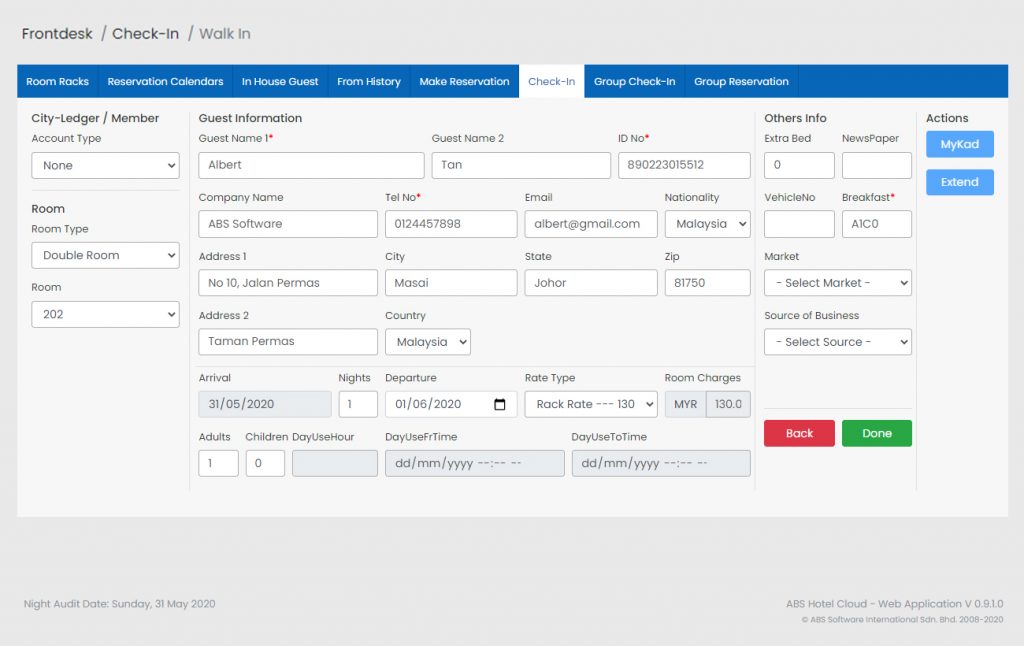Open the Departure date calendar picker icon

coord(500,405)
